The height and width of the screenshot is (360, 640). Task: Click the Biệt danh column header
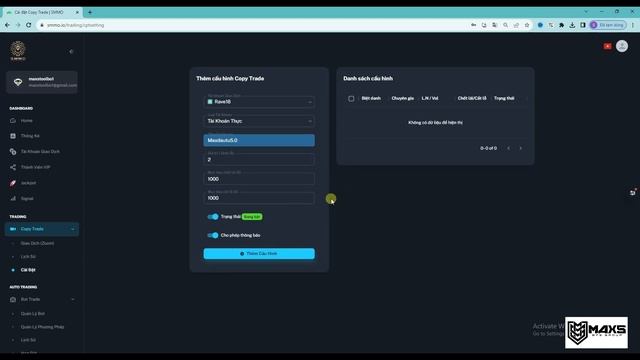coord(371,98)
